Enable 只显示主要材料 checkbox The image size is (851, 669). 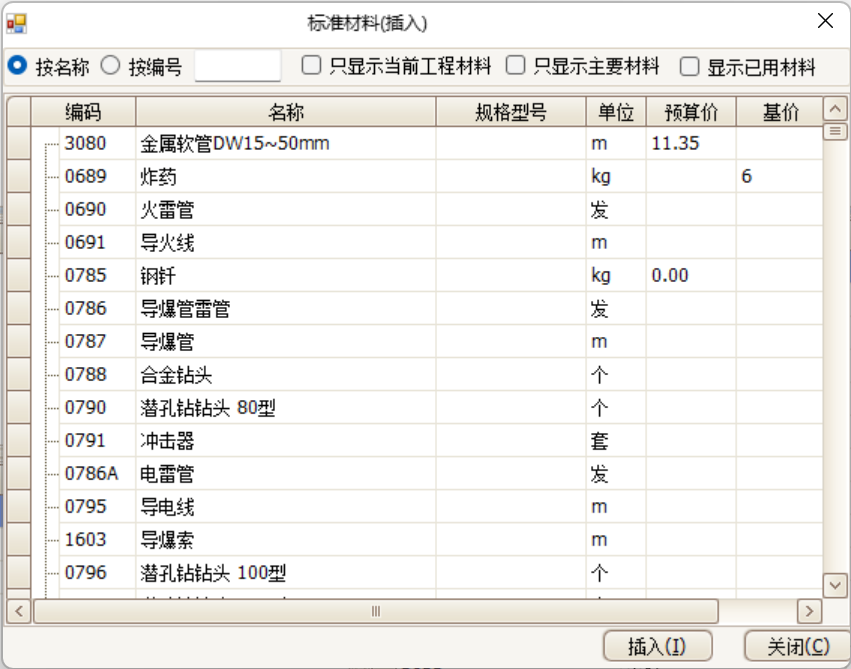[515, 65]
